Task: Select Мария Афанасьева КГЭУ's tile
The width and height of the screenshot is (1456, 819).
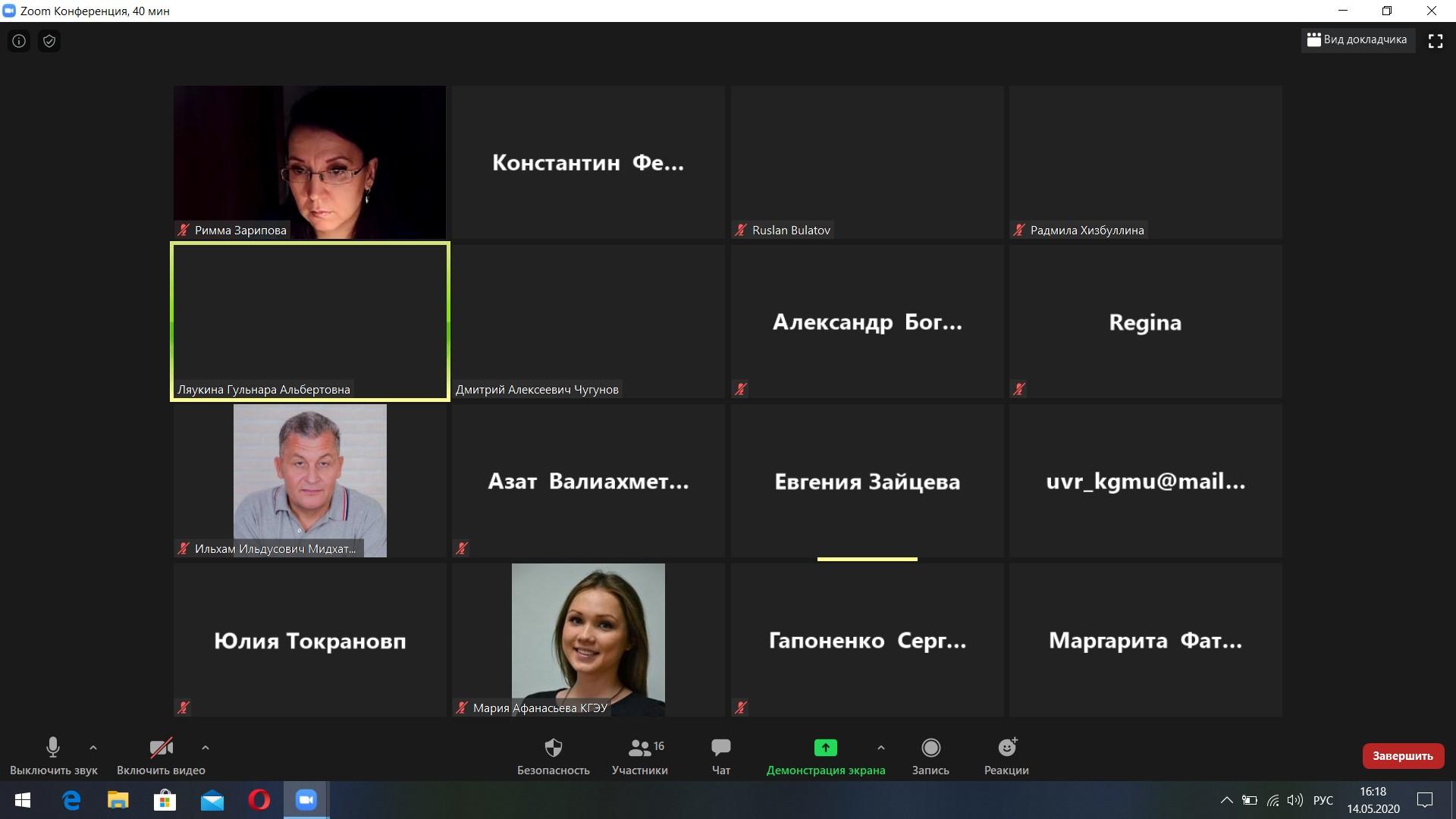Action: point(588,639)
